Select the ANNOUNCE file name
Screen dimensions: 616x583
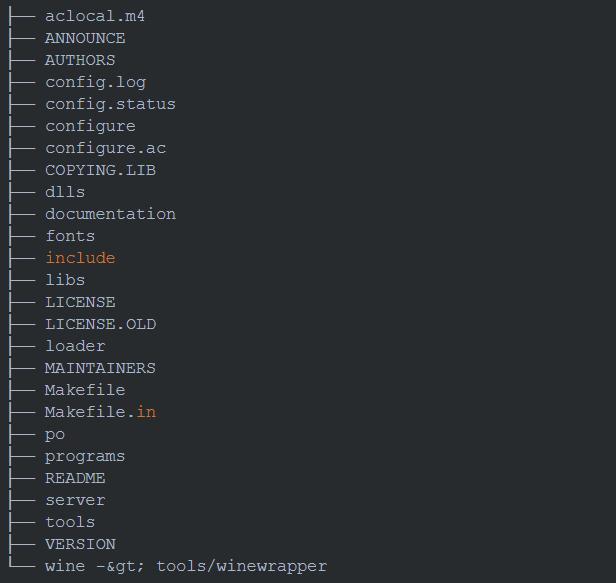(x=85, y=38)
